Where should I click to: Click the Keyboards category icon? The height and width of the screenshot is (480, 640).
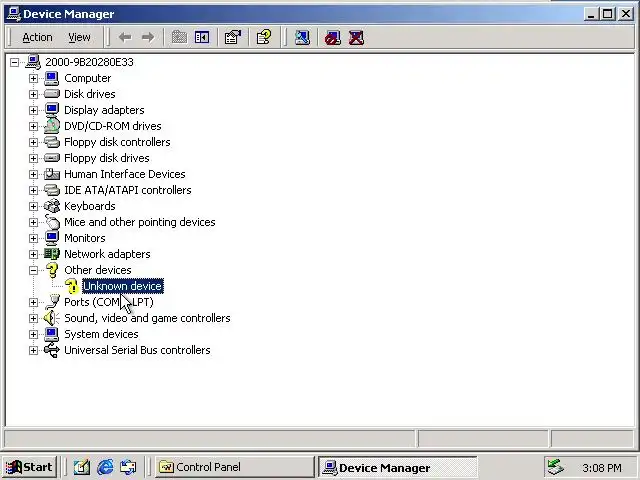52,206
